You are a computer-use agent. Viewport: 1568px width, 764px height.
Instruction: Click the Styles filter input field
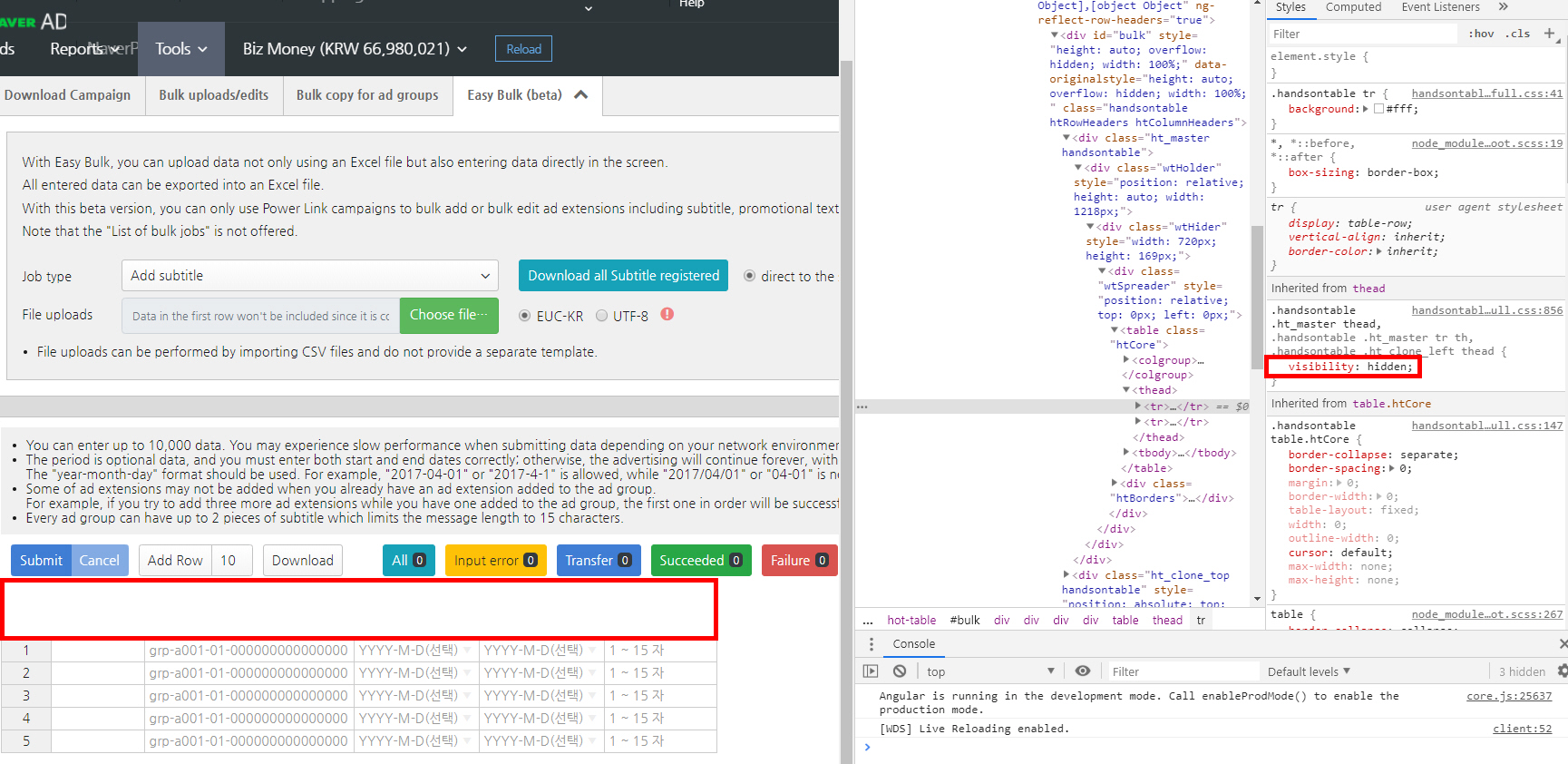pos(1363,34)
